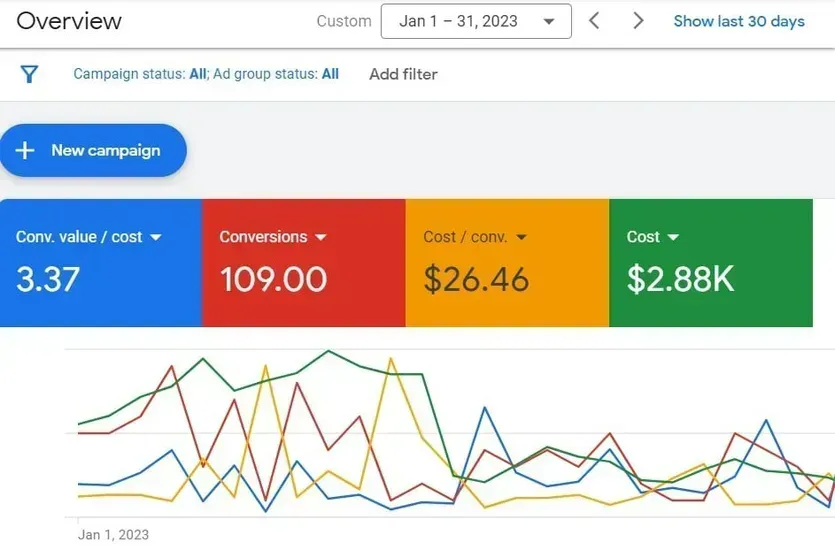Click the Jan 1, 2023 chart axis label
The width and height of the screenshot is (835, 550).
113,535
